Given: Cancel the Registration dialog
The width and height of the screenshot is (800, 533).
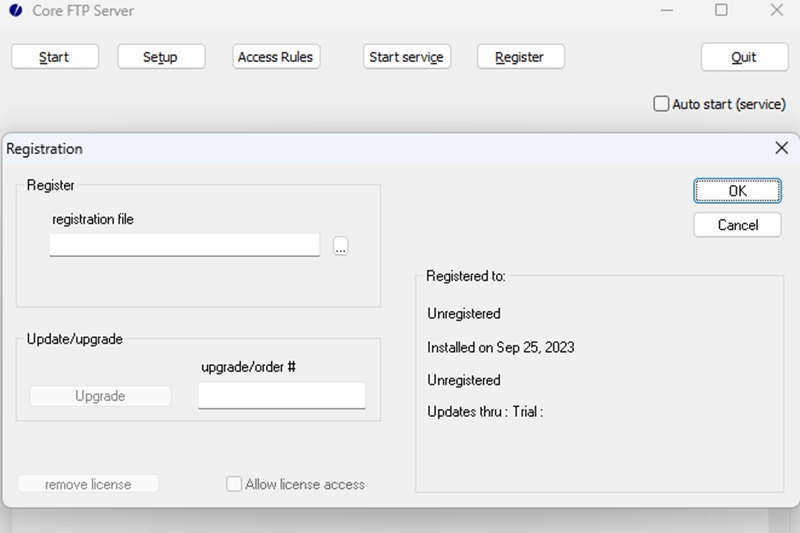Looking at the screenshot, I should point(737,225).
